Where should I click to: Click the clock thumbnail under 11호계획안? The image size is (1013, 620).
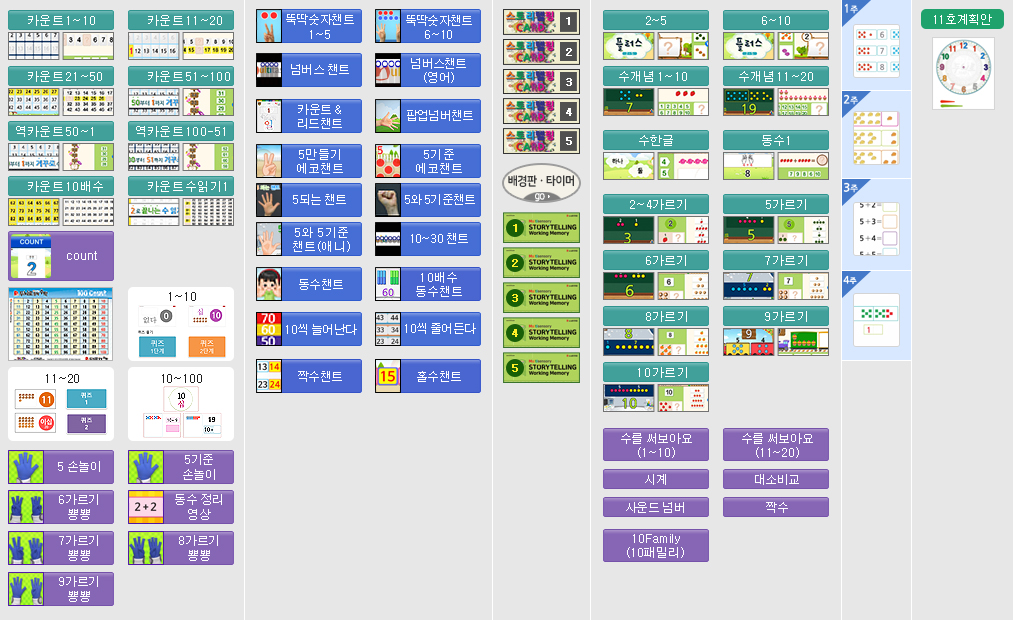[961, 72]
